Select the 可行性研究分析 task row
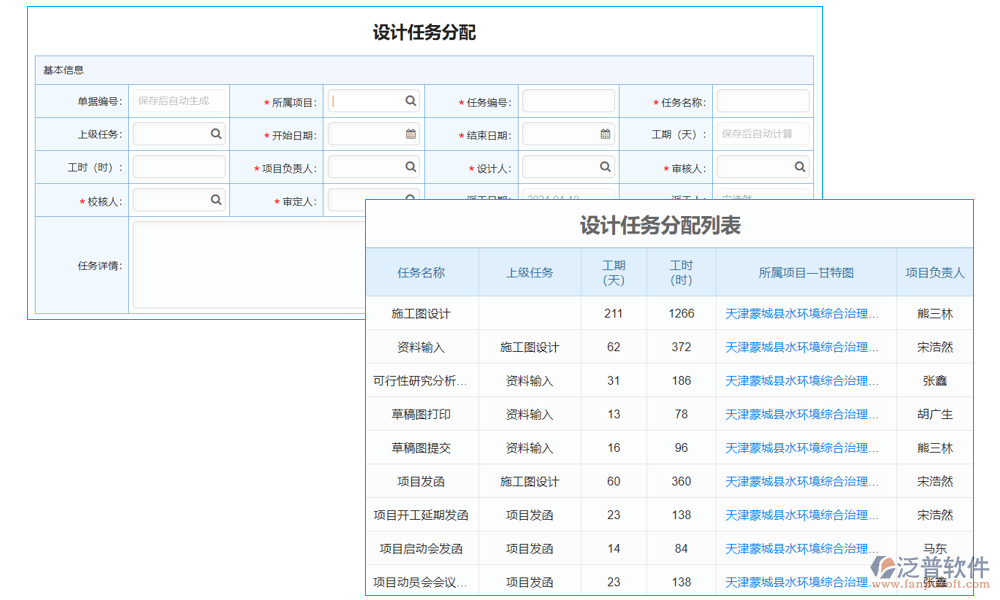 [x=422, y=380]
